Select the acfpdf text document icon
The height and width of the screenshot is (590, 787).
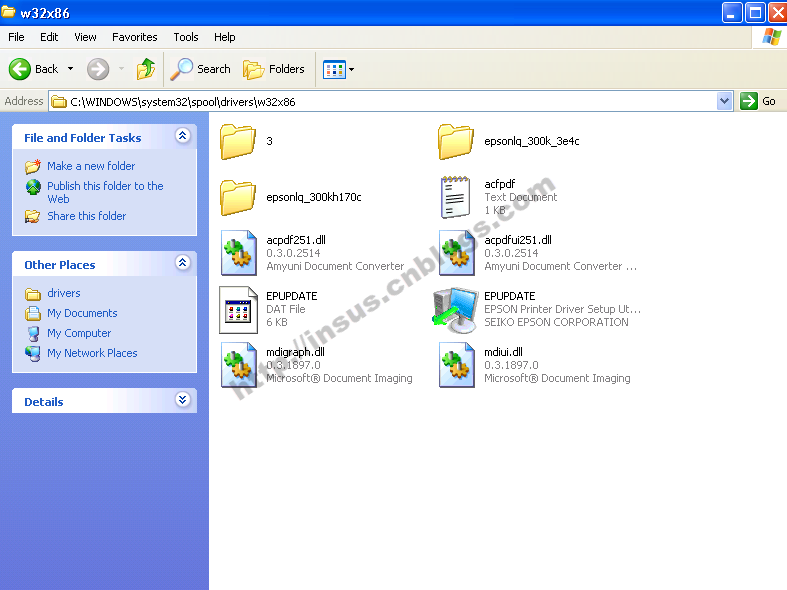(x=455, y=197)
